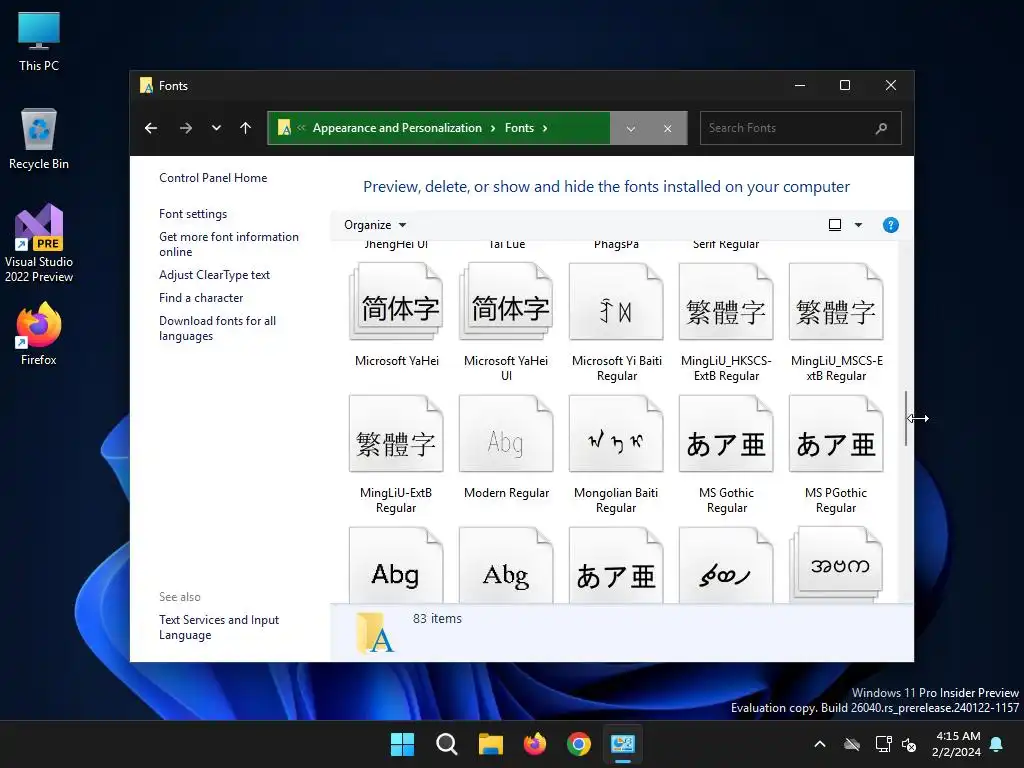Open the Microsoft YaHei UI font icon
The height and width of the screenshot is (768, 1024).
(506, 302)
